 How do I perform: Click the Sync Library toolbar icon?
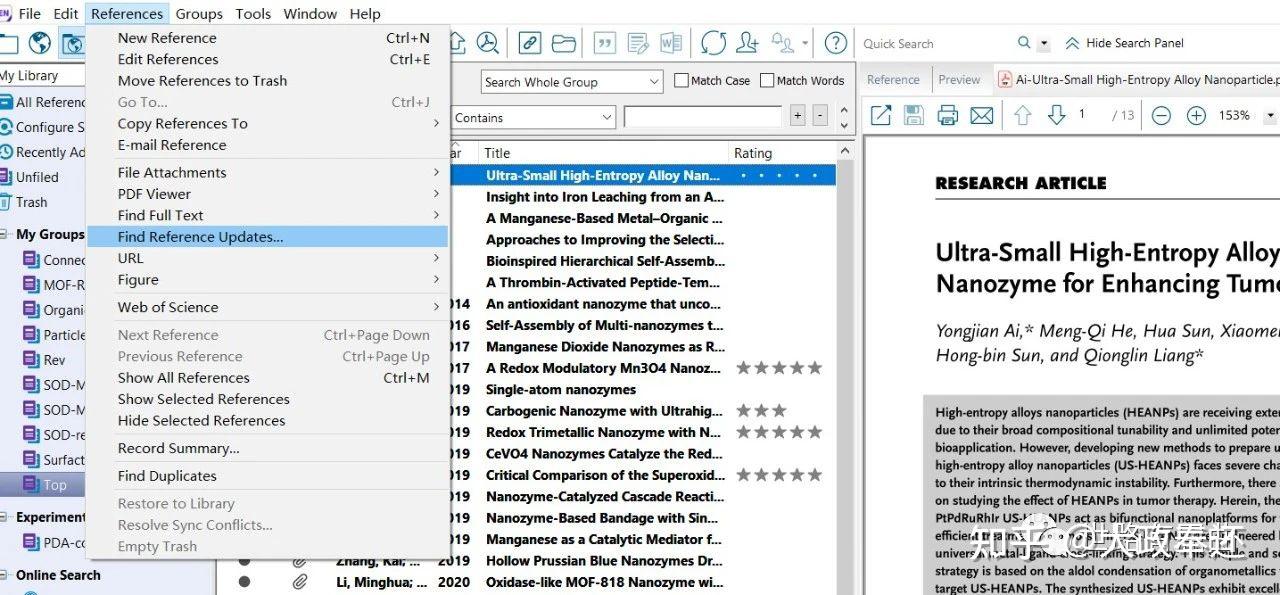[x=713, y=43]
